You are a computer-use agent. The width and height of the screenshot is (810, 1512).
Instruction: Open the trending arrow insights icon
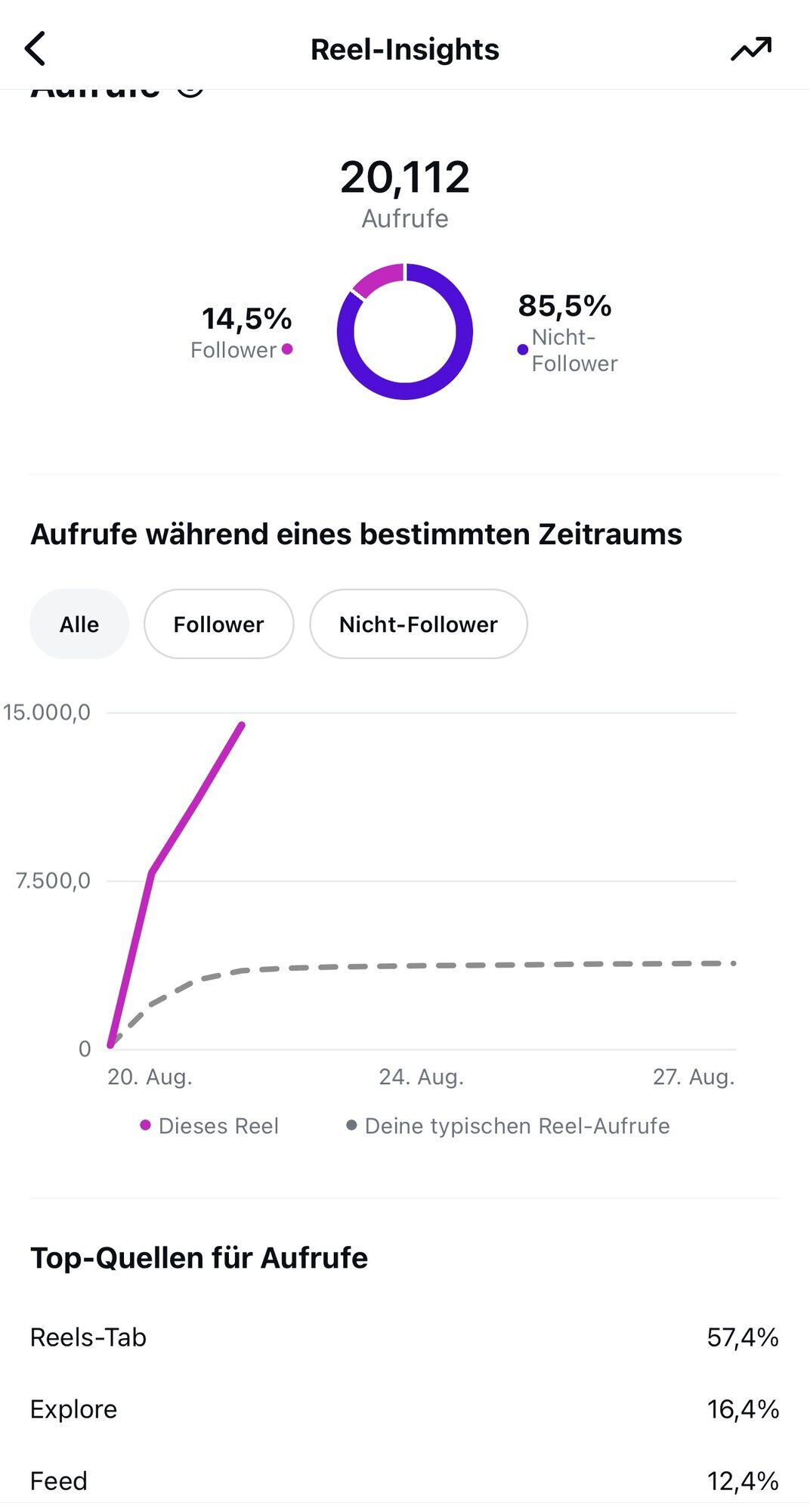pyautogui.click(x=751, y=49)
